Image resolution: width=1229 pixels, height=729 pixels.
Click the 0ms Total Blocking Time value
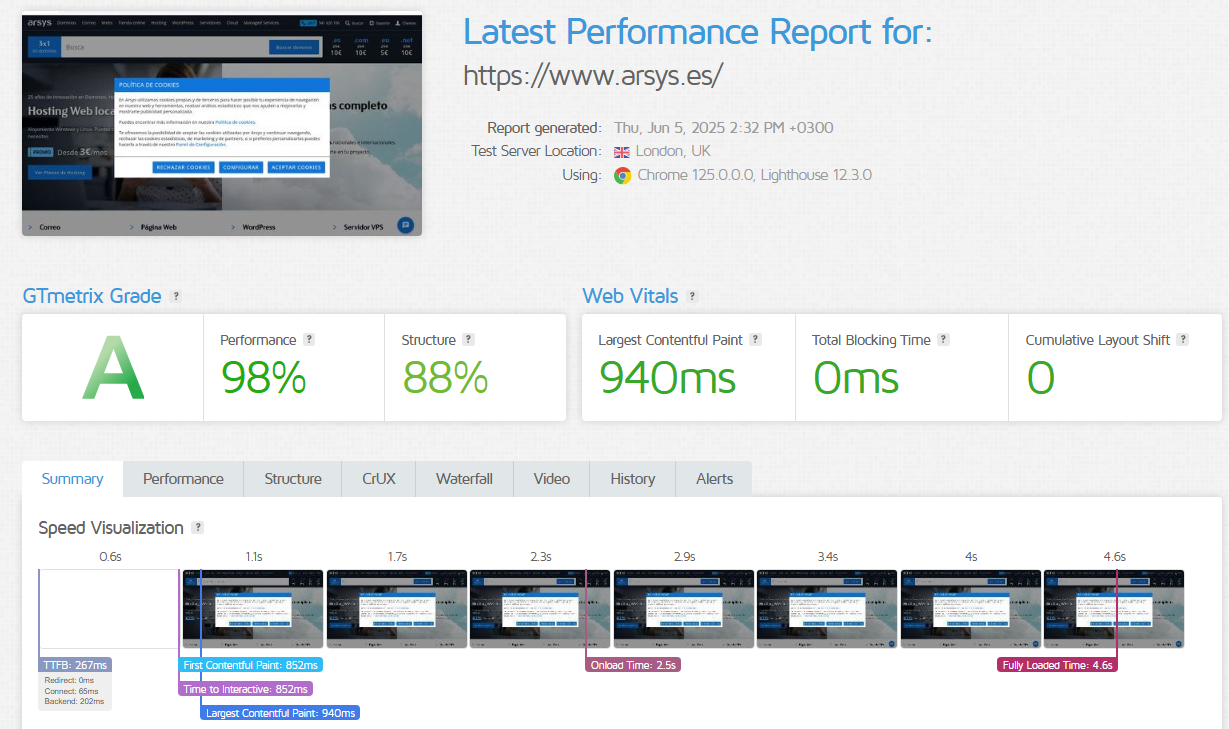click(x=855, y=378)
